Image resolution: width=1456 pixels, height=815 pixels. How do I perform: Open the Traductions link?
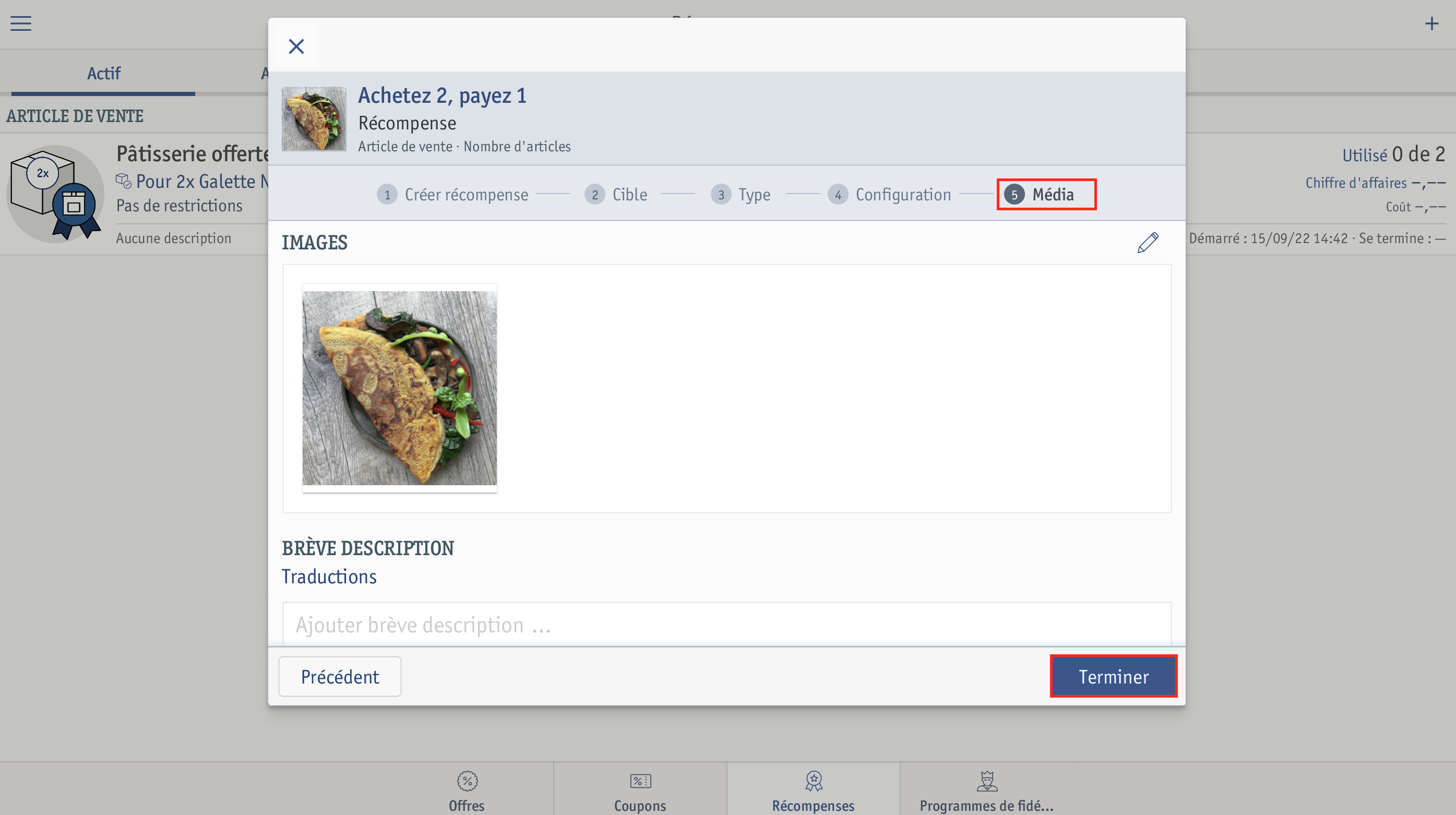pos(329,577)
